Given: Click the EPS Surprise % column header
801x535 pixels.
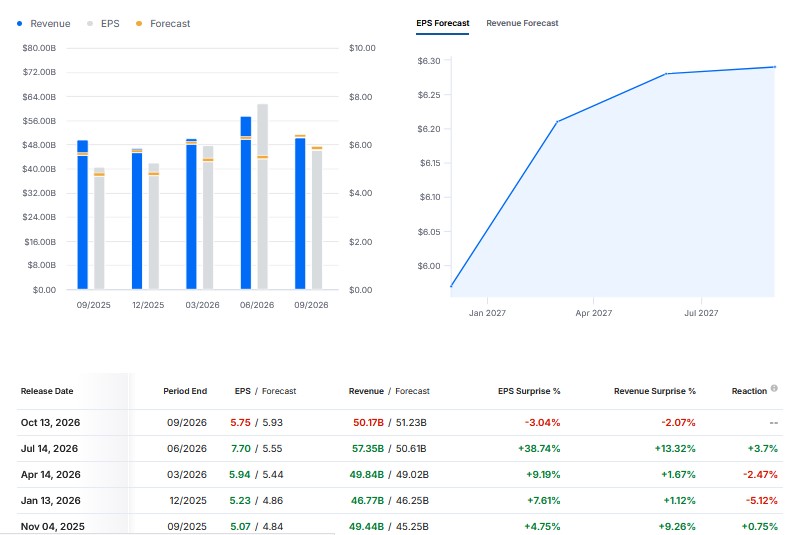Looking at the screenshot, I should click(529, 391).
